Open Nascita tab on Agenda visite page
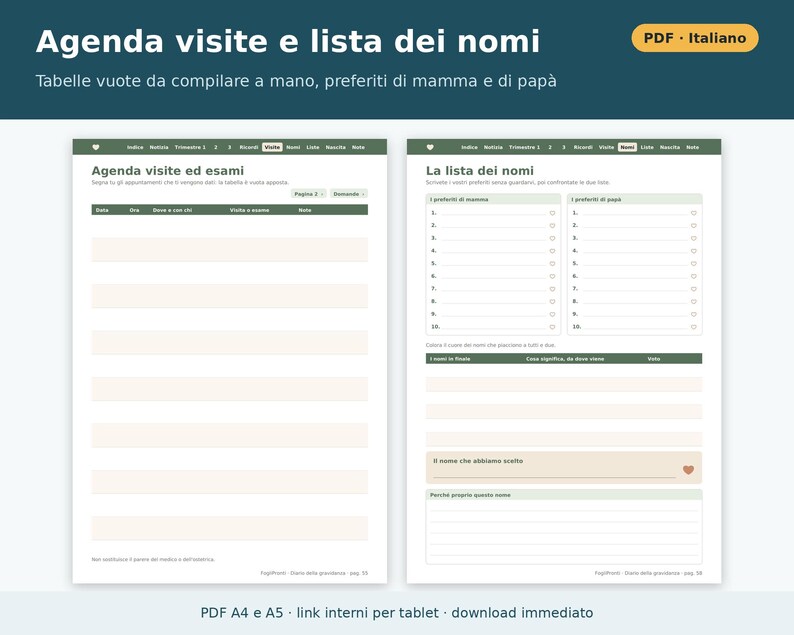This screenshot has width=794, height=635. [x=335, y=147]
